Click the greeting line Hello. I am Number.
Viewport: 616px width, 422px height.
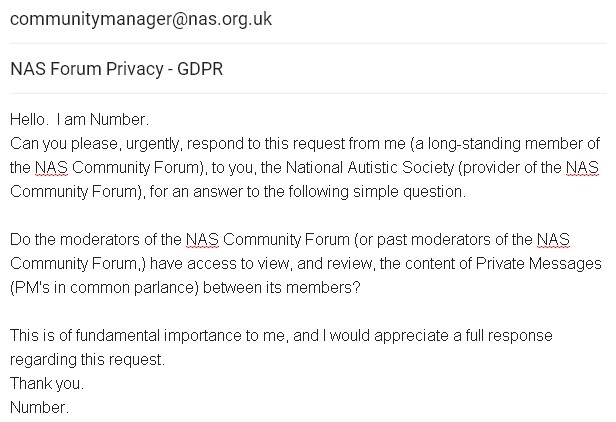coord(79,120)
